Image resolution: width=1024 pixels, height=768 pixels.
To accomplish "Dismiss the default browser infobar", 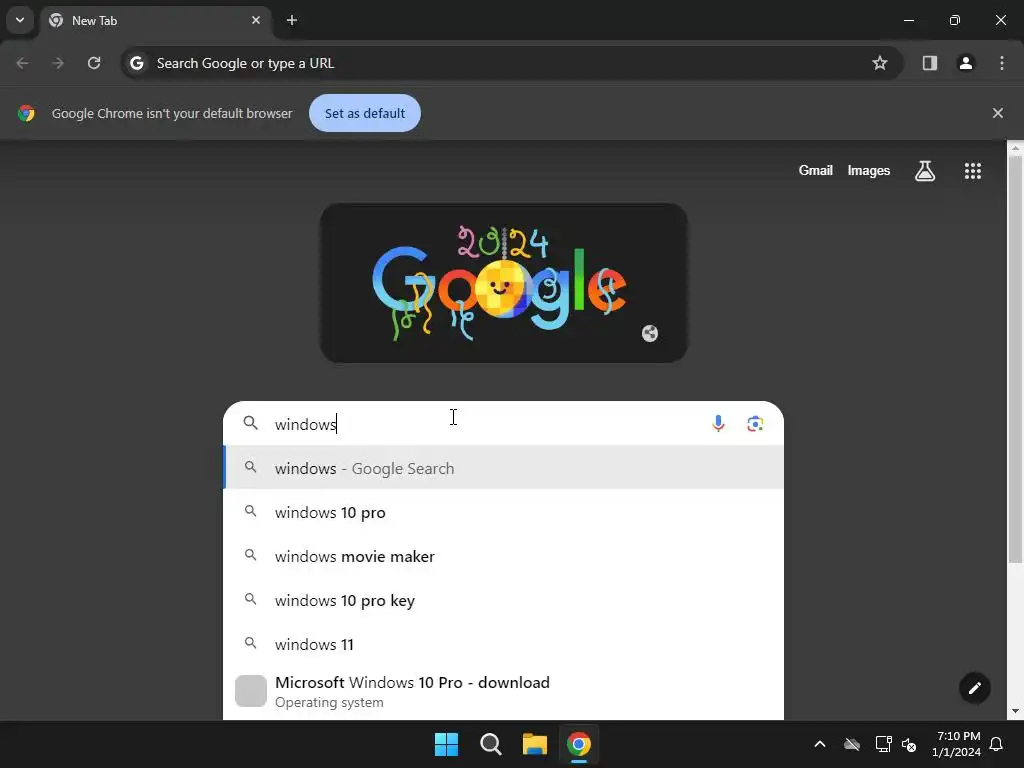I will click(x=997, y=113).
